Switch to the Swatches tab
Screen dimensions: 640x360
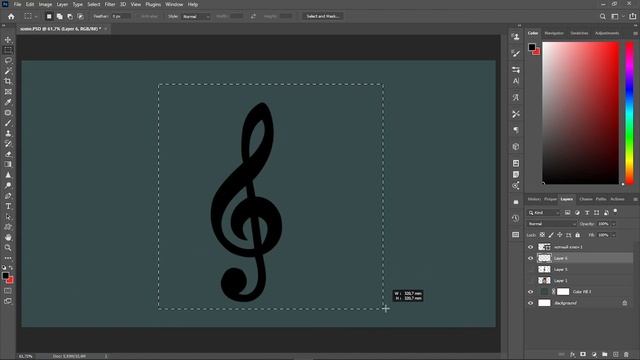click(579, 33)
